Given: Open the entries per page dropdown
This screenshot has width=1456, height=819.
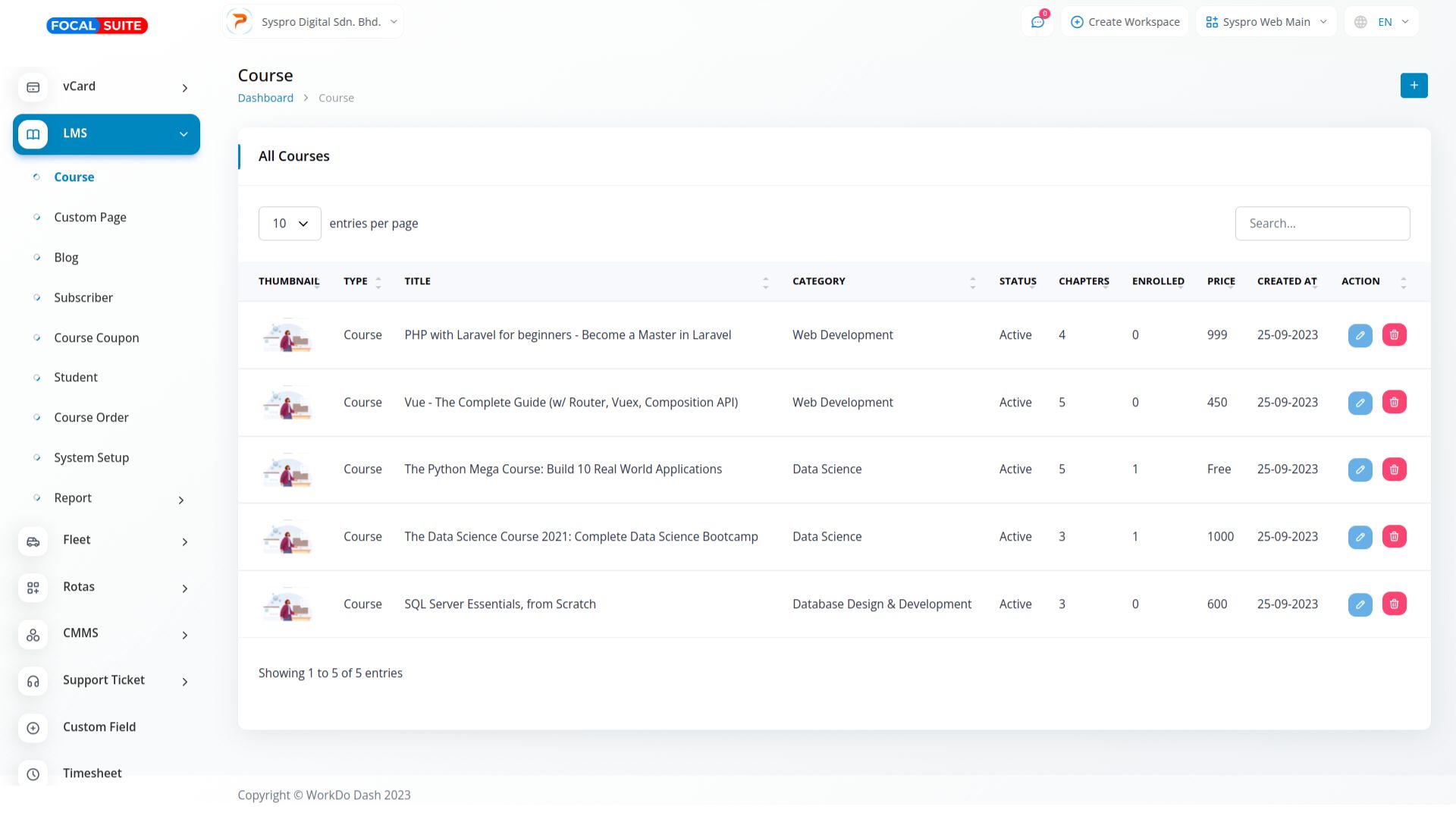Looking at the screenshot, I should point(290,224).
